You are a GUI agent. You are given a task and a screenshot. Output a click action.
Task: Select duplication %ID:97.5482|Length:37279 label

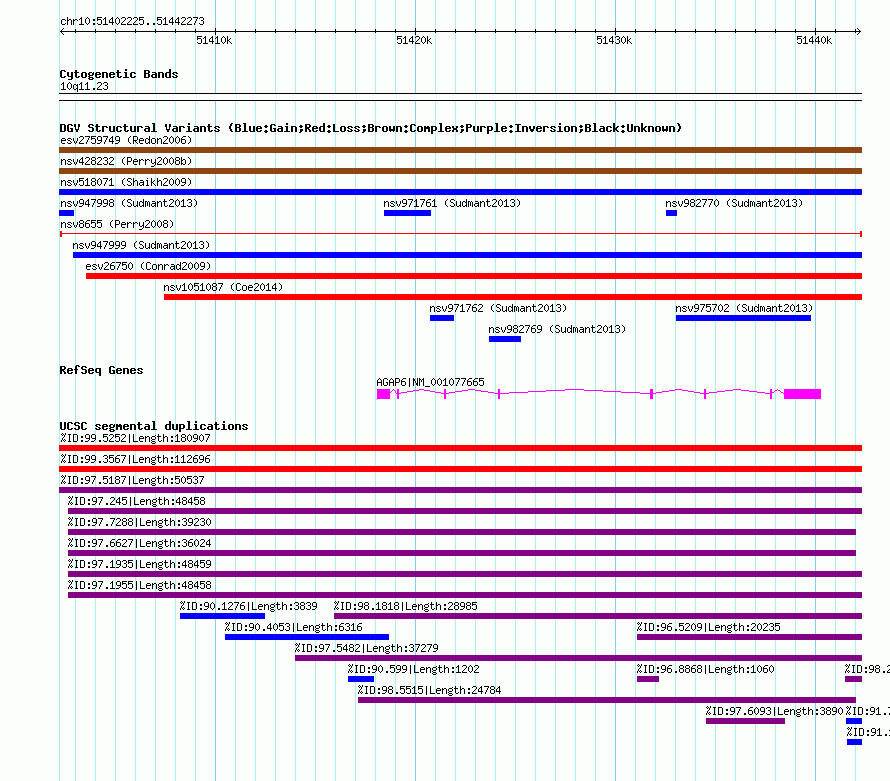pos(367,648)
